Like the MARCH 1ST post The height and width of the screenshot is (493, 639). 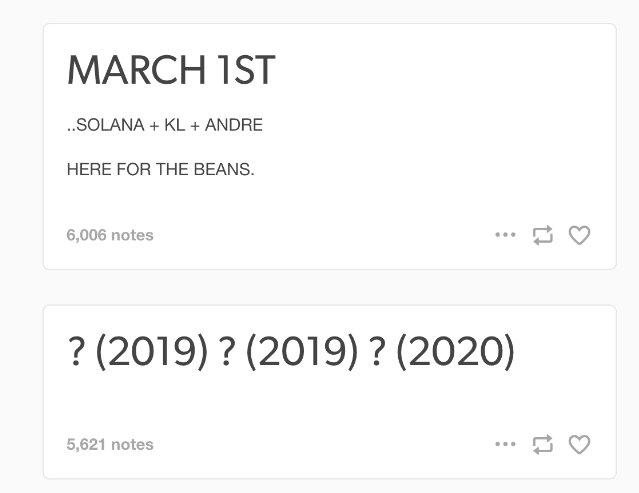pyautogui.click(x=579, y=235)
